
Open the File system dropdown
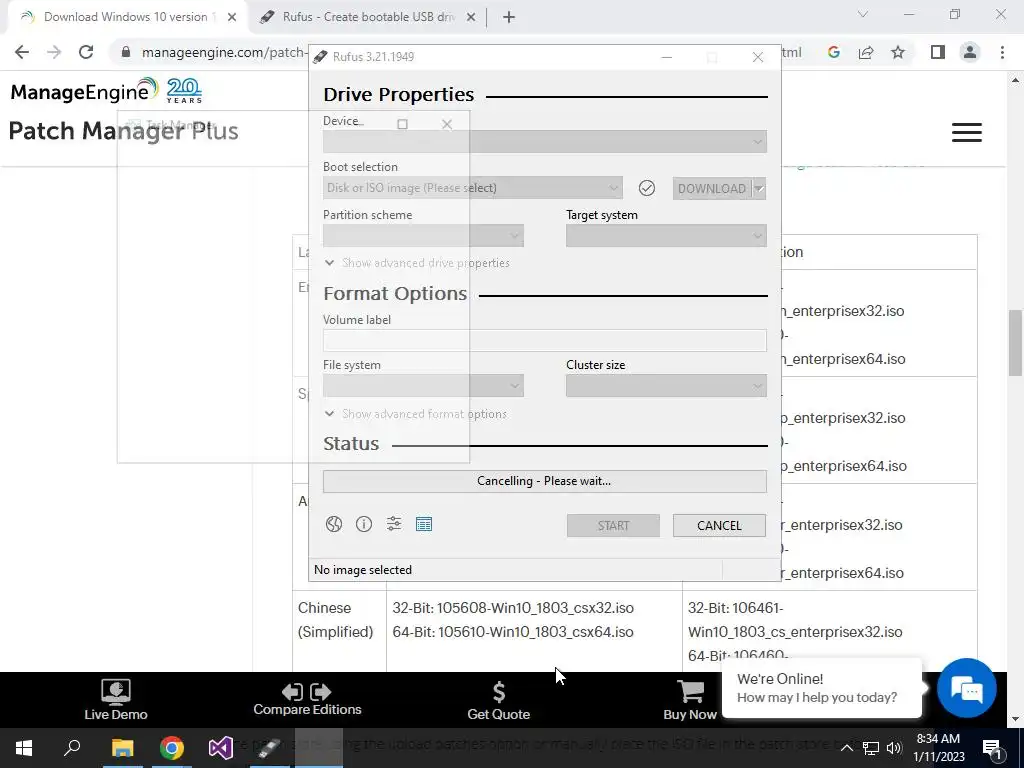point(423,386)
